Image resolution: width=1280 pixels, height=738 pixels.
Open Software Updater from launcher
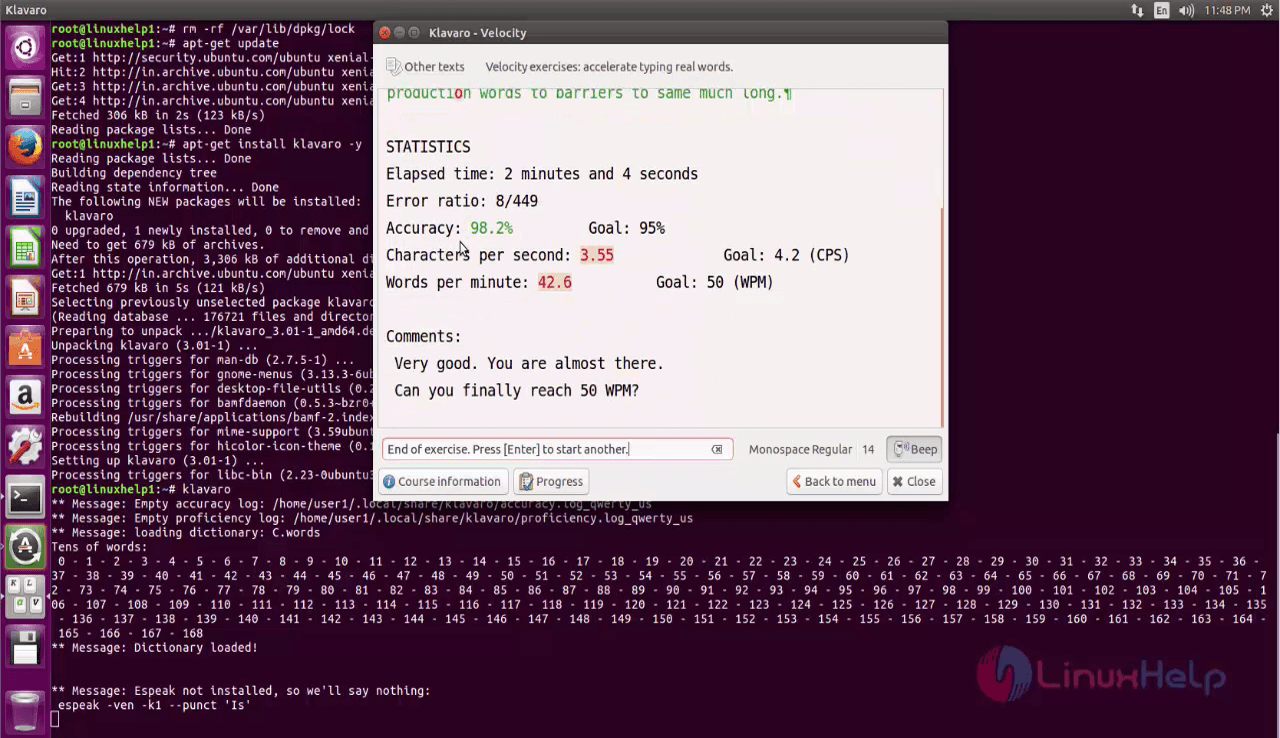25,547
